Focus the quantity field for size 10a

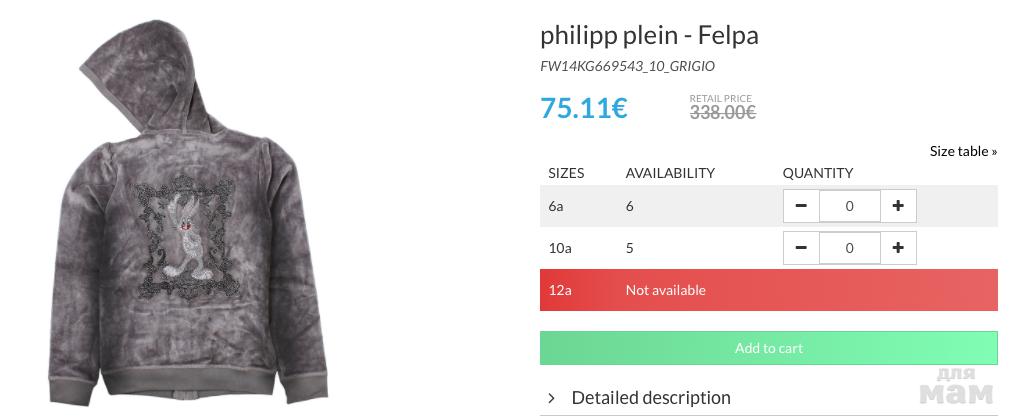pyautogui.click(x=849, y=248)
